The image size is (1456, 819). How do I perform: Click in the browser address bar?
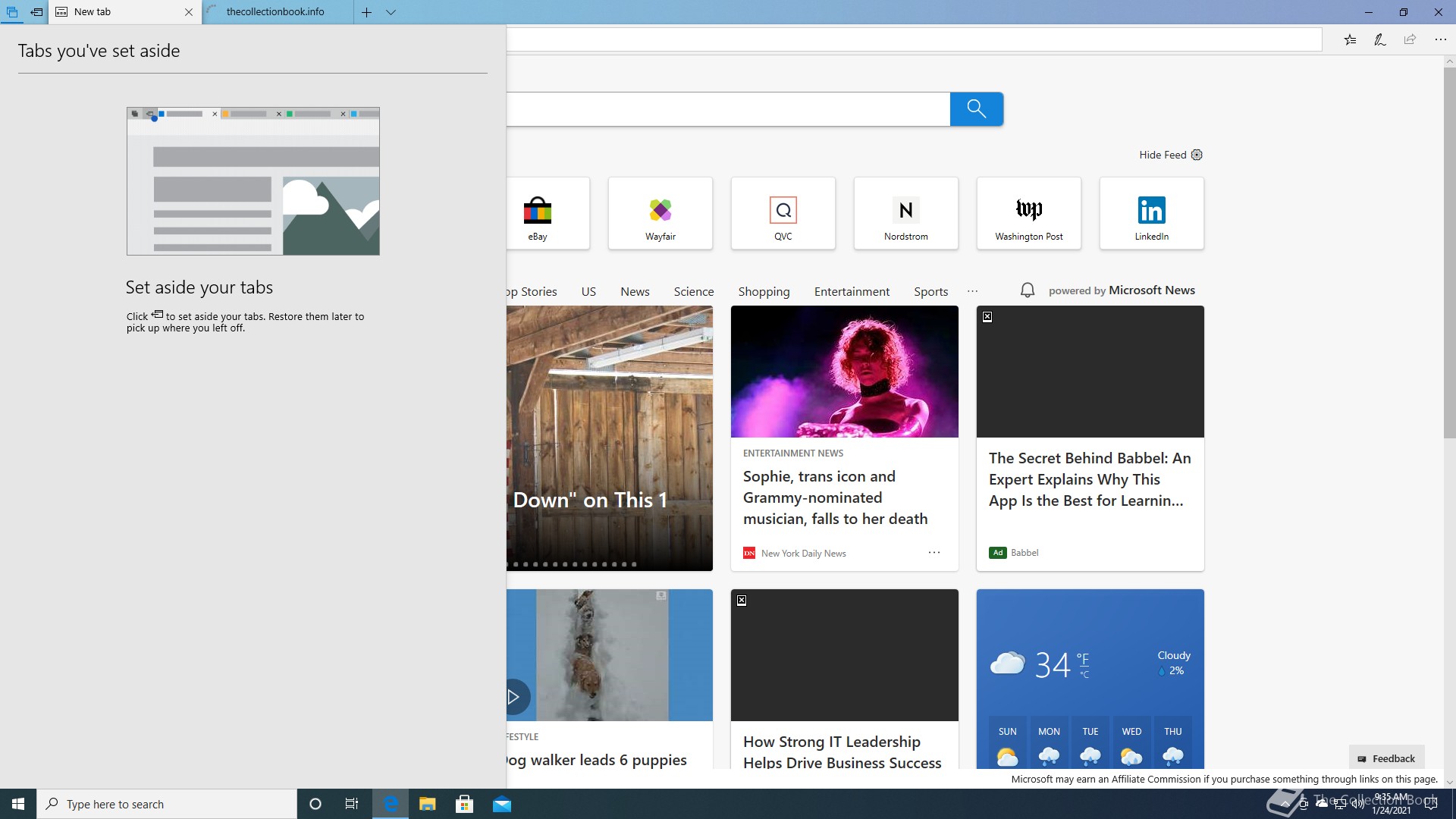(914, 40)
